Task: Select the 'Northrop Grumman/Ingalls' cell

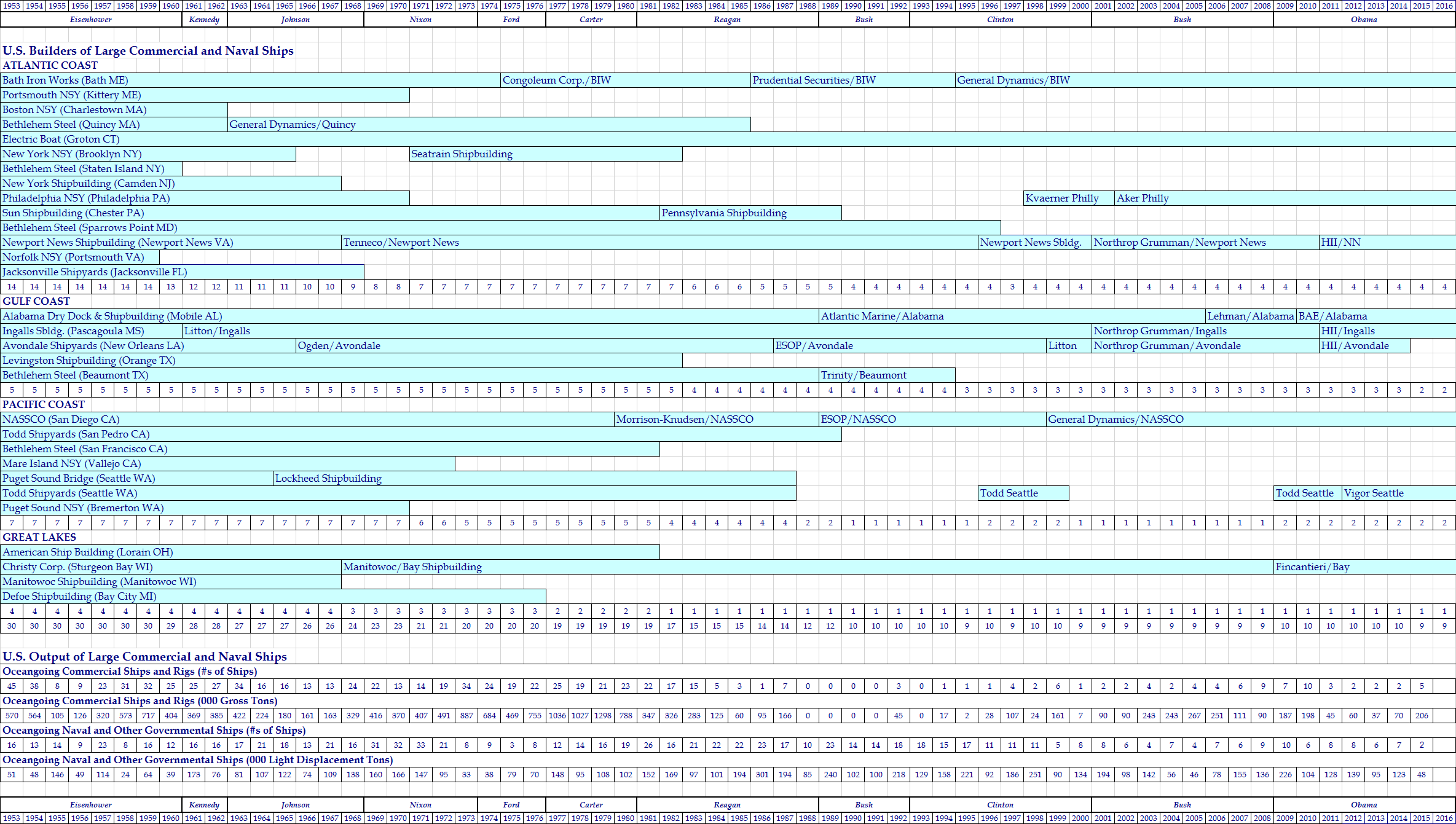Action: (x=1205, y=331)
